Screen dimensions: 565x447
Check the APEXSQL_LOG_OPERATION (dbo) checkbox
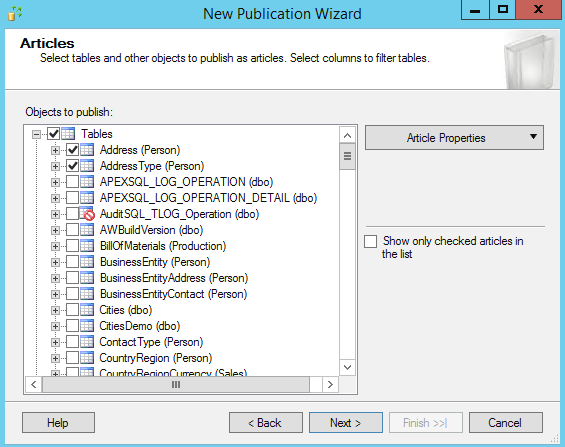pyautogui.click(x=72, y=182)
